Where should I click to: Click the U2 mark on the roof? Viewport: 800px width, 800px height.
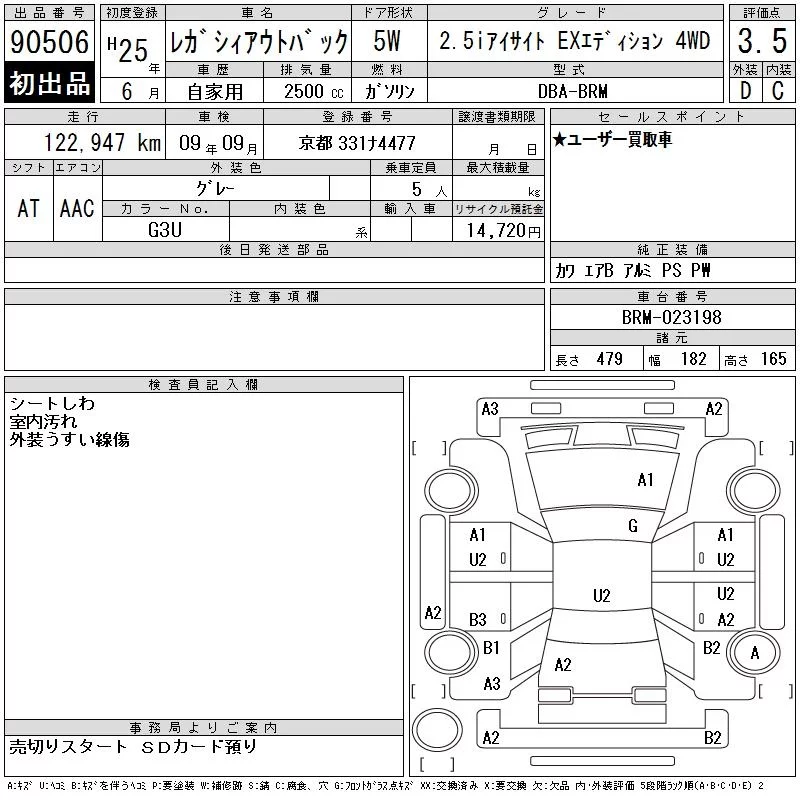tap(602, 595)
